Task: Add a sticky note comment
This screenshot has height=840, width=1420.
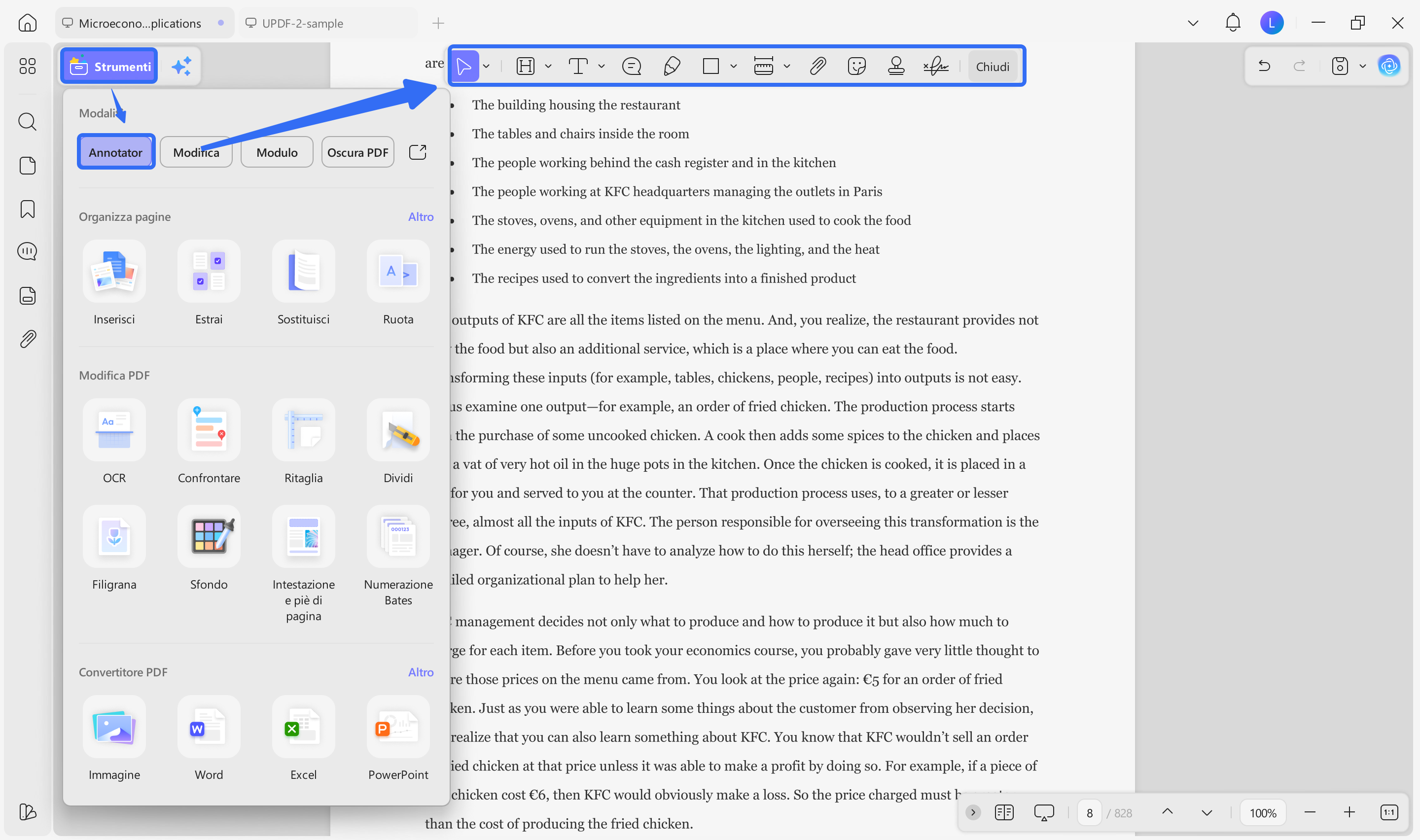Action: [x=632, y=66]
